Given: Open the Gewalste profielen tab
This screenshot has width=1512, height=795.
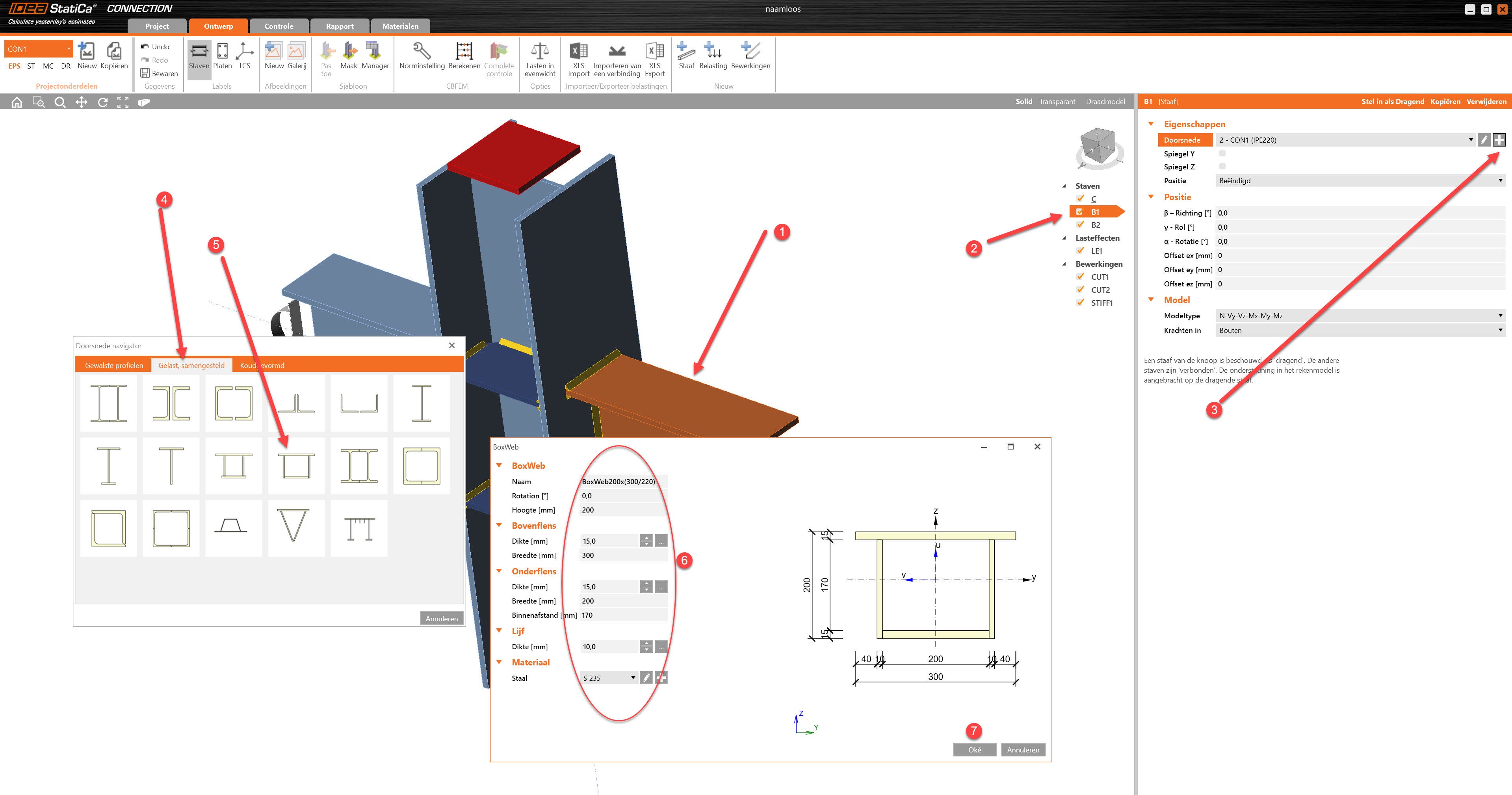Looking at the screenshot, I should [x=114, y=365].
